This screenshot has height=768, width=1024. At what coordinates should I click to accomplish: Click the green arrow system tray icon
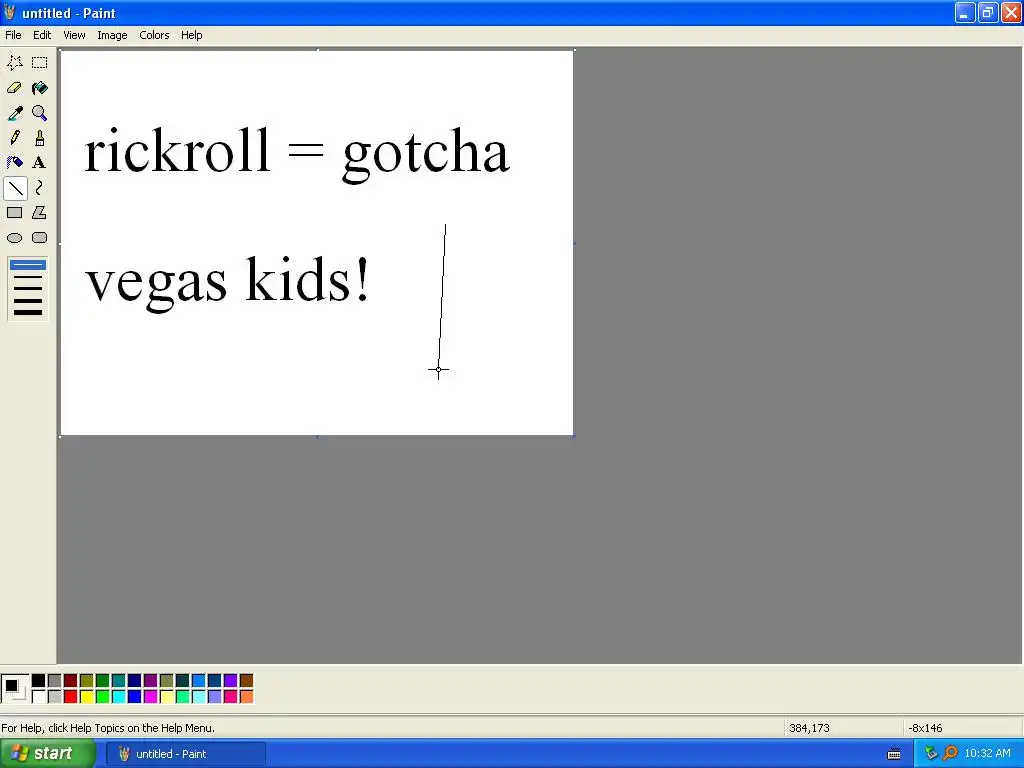[x=931, y=754]
